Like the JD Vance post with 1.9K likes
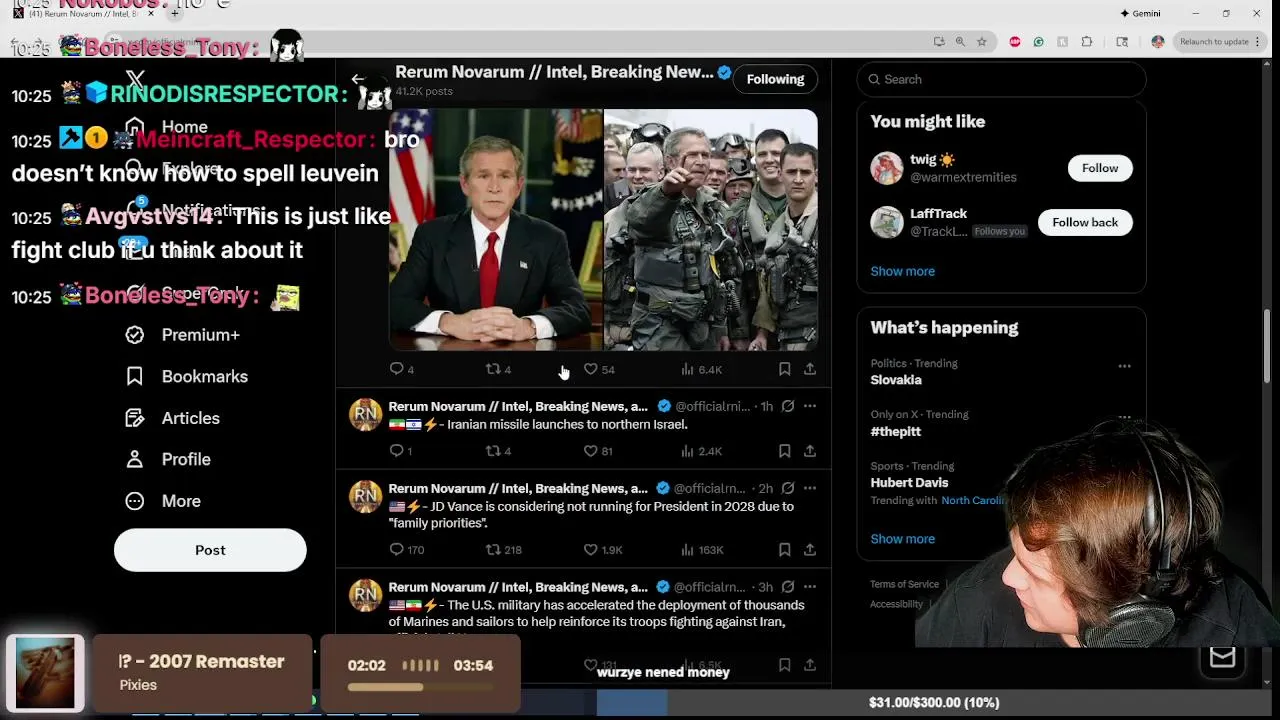 pos(591,549)
